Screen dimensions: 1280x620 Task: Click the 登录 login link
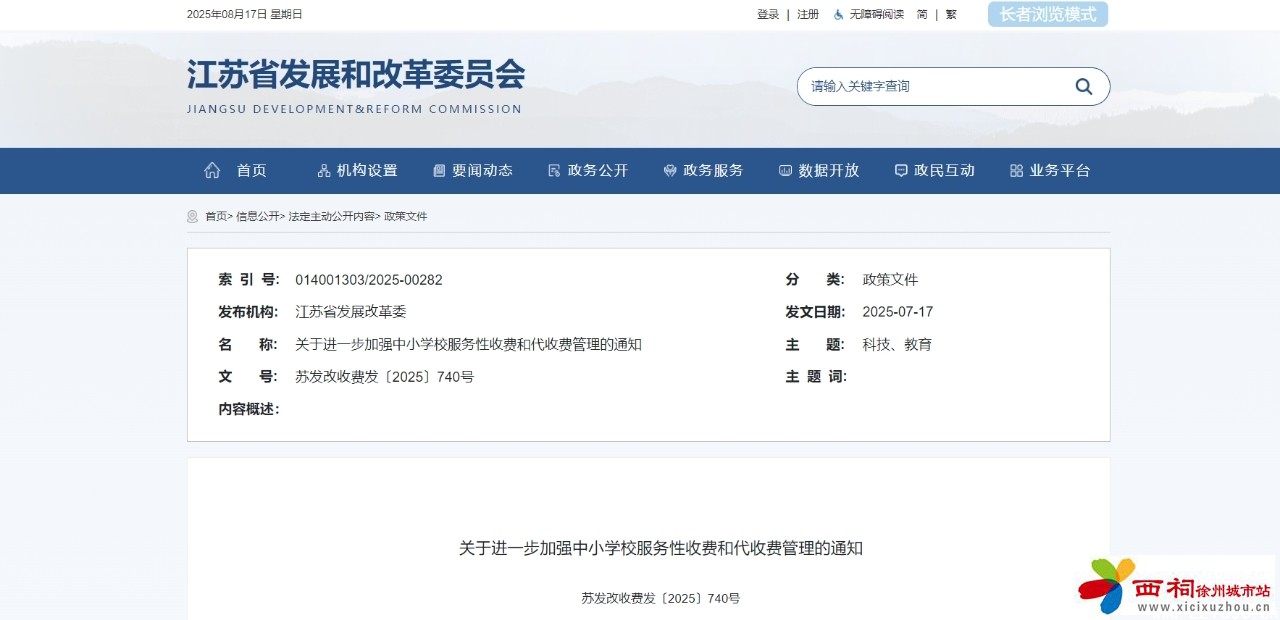(x=767, y=14)
